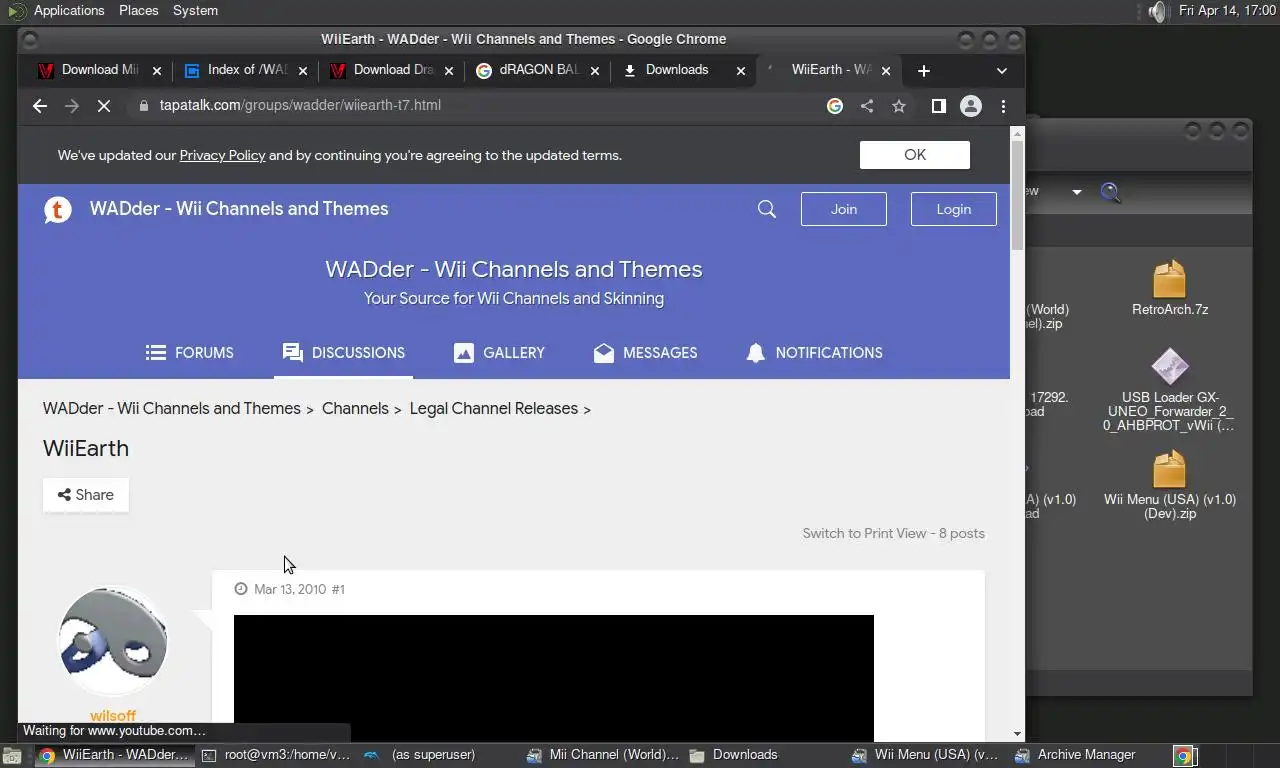Viewport: 1280px width, 768px height.
Task: Open the forum search magnifier
Action: pyautogui.click(x=767, y=209)
